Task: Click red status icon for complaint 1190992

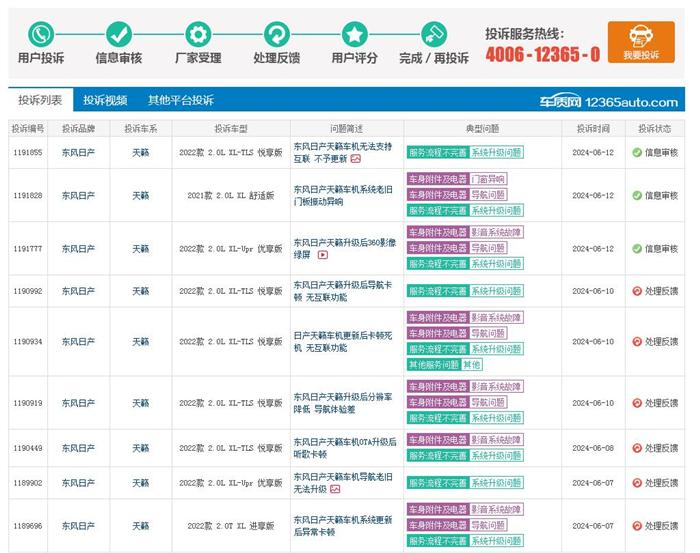Action: (637, 291)
